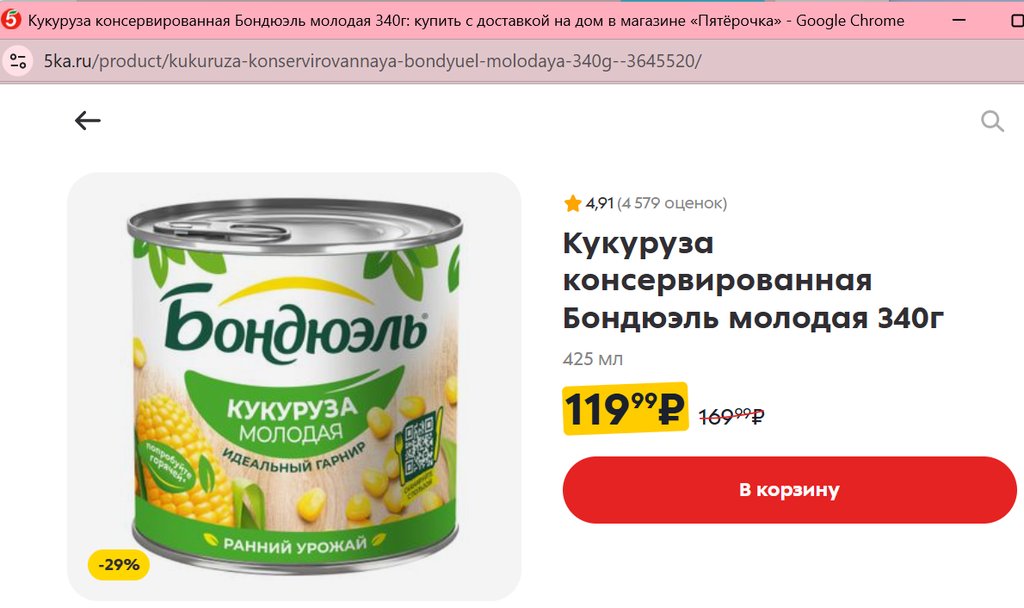Image resolution: width=1024 pixels, height=608 pixels.
Task: Click the yellow 119.99 ₽ price tag
Action: (625, 409)
